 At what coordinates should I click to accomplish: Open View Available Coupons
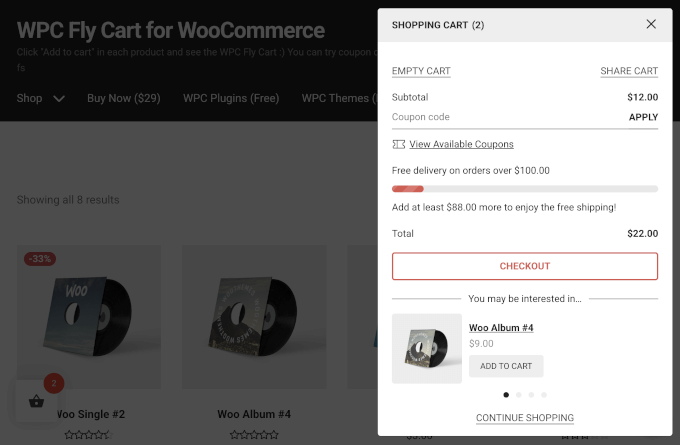461,144
